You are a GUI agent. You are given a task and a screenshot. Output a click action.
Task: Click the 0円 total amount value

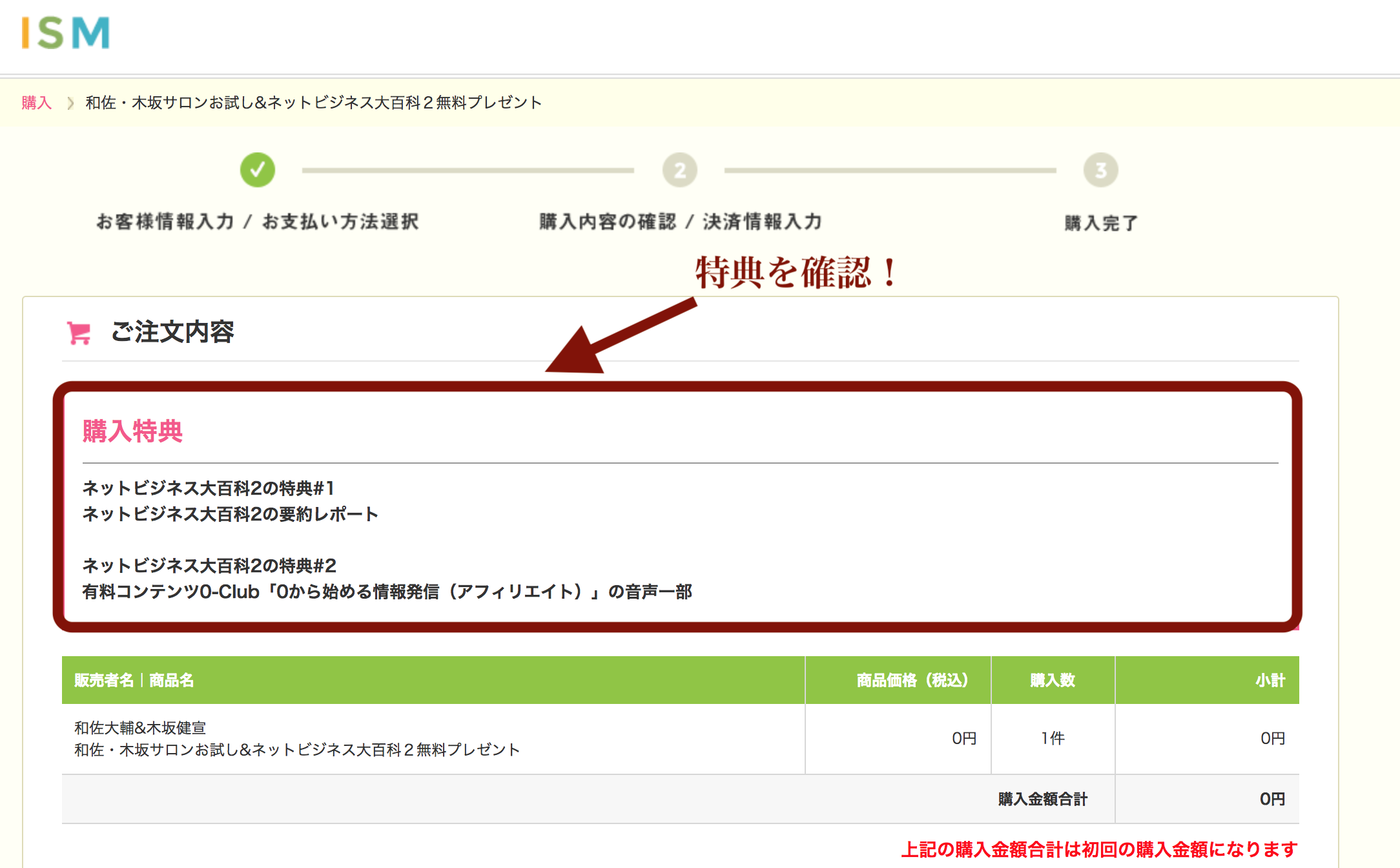(x=1273, y=799)
